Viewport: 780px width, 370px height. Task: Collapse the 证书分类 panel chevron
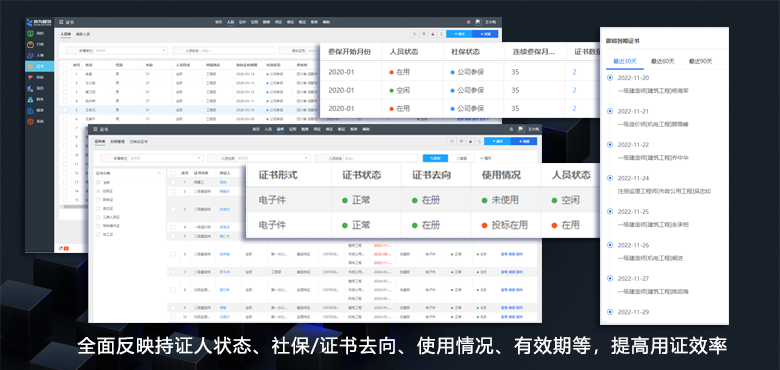[x=159, y=173]
